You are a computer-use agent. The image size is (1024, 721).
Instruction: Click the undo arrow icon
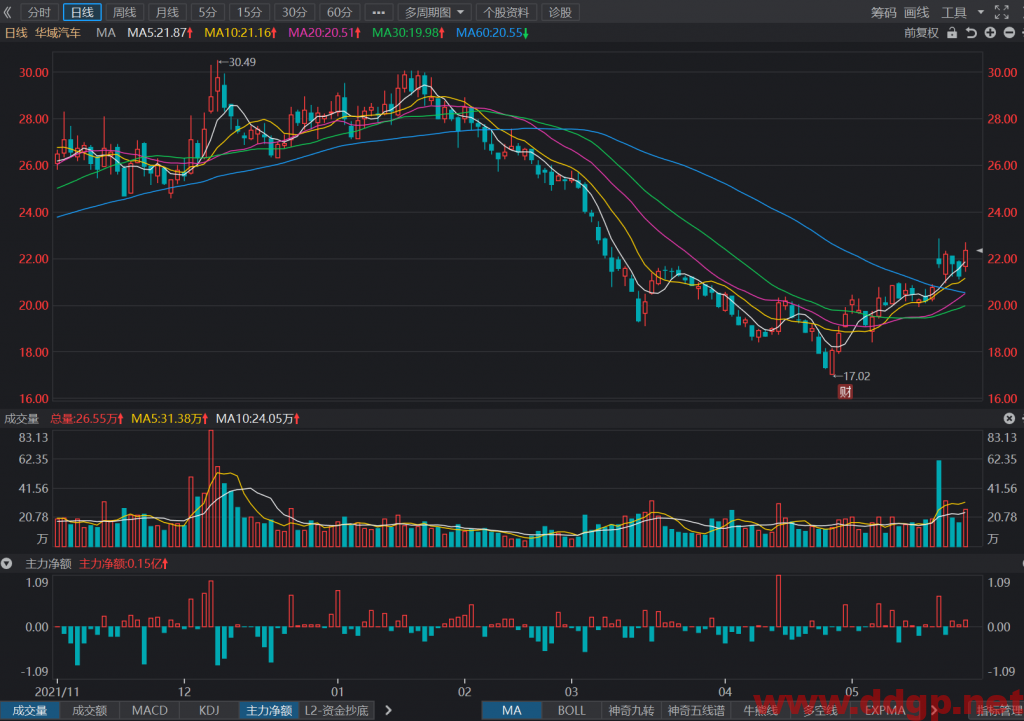[971, 33]
